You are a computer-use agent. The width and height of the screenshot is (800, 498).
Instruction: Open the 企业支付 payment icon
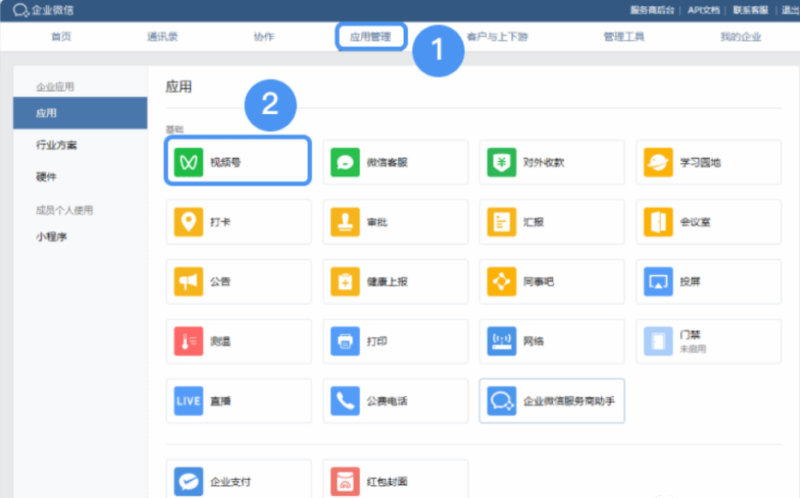coord(188,481)
